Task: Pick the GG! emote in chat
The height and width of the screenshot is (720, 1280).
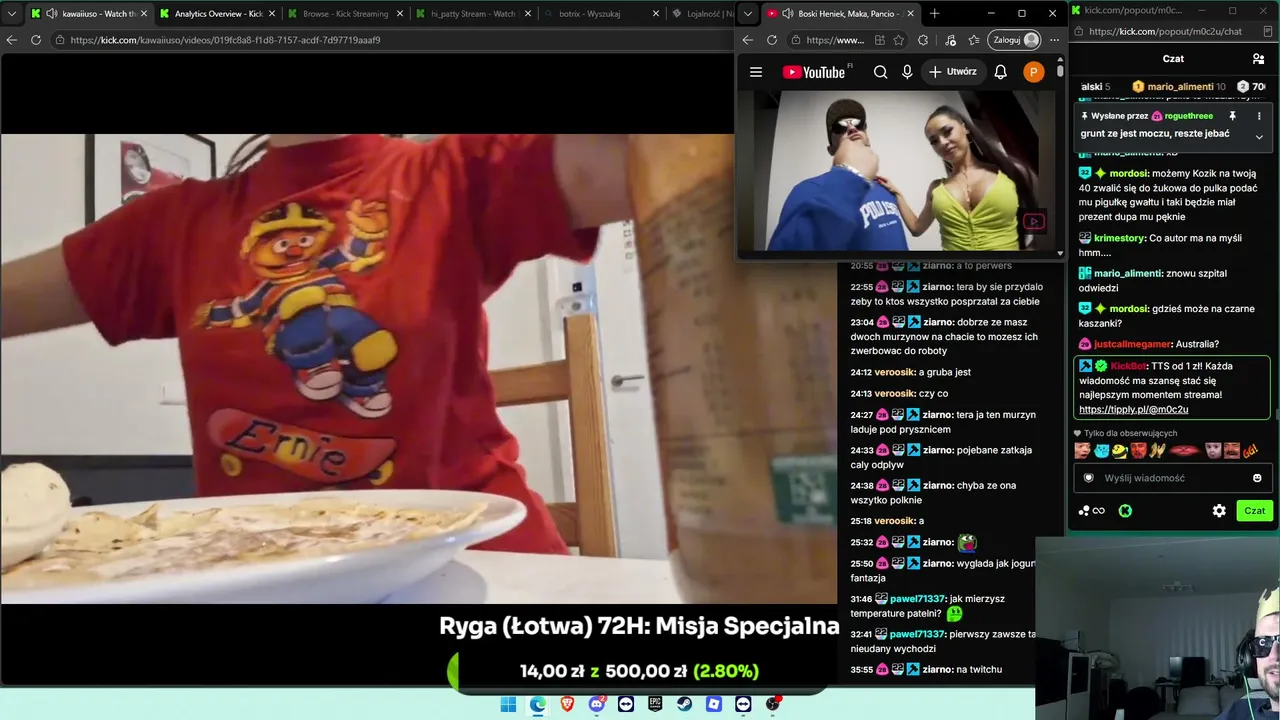Action: click(1250, 451)
